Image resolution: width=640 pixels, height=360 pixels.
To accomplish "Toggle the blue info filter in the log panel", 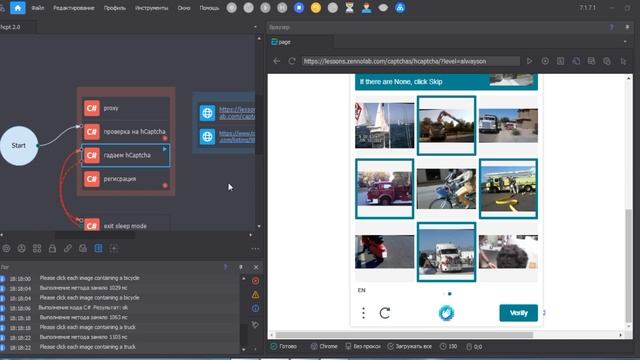I will (256, 309).
